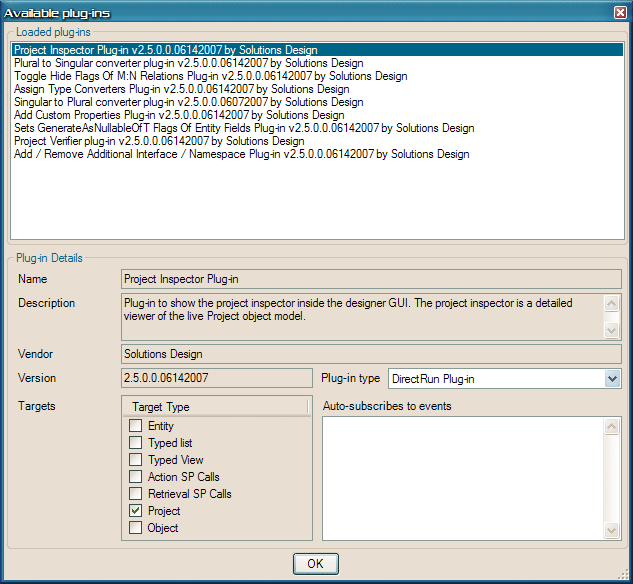Toggle the Entity target checkbox

[x=135, y=425]
